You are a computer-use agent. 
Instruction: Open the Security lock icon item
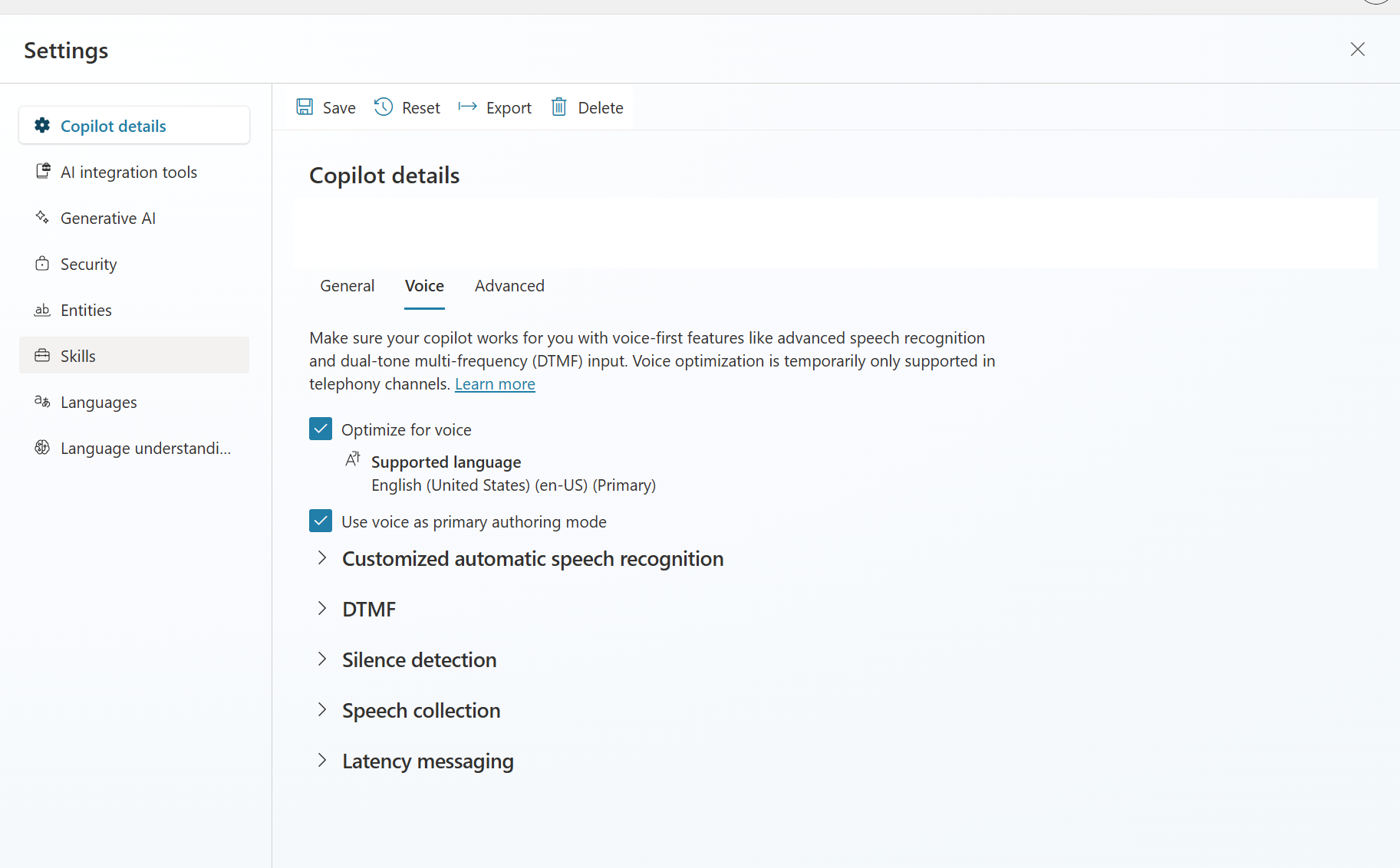(42, 264)
